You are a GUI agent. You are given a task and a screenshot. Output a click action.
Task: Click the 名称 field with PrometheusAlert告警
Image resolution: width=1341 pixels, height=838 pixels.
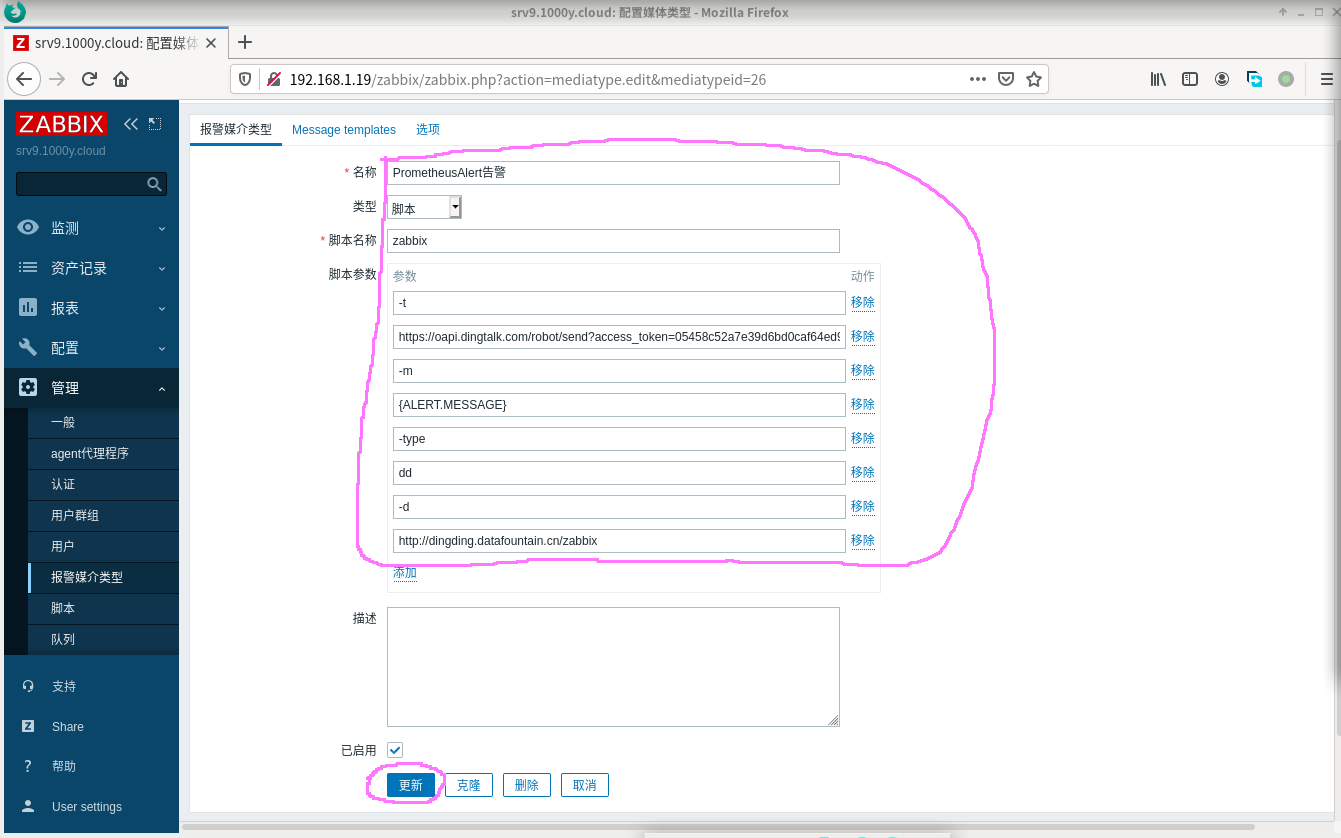[x=614, y=172]
